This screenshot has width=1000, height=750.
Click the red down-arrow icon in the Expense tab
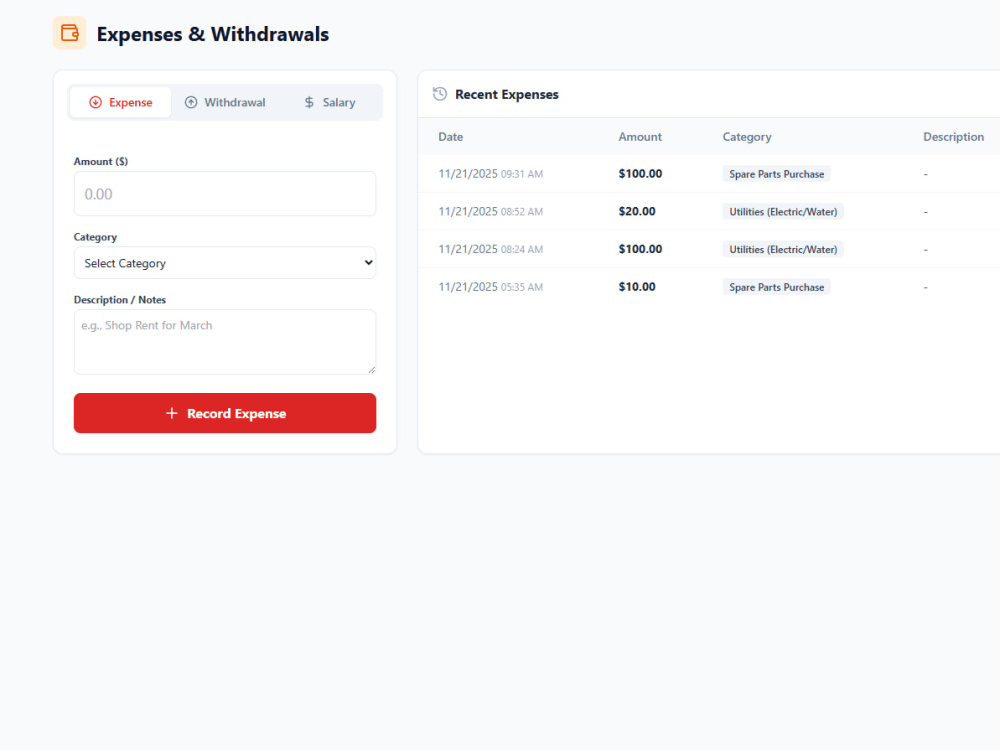[x=95, y=102]
